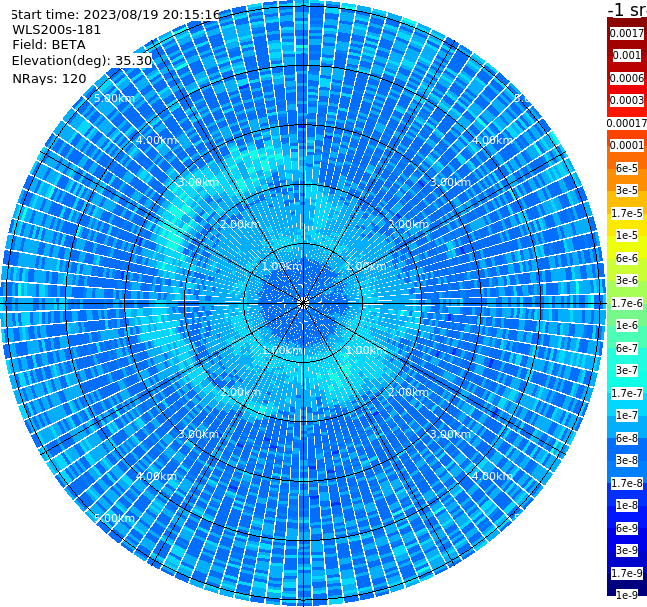Click the 1e-6 colorbar value
Viewport: 647px width, 607px height.
(x=627, y=325)
